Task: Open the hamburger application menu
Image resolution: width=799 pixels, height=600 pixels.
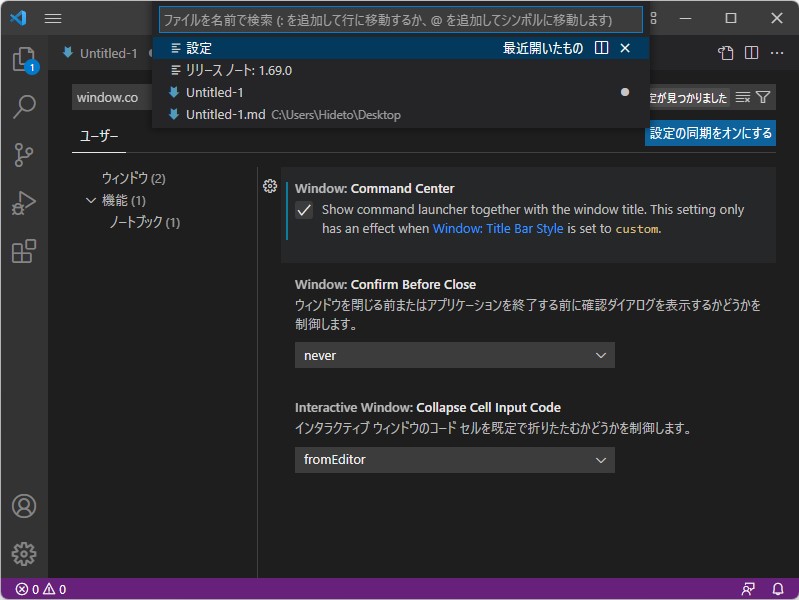Action: click(x=53, y=19)
